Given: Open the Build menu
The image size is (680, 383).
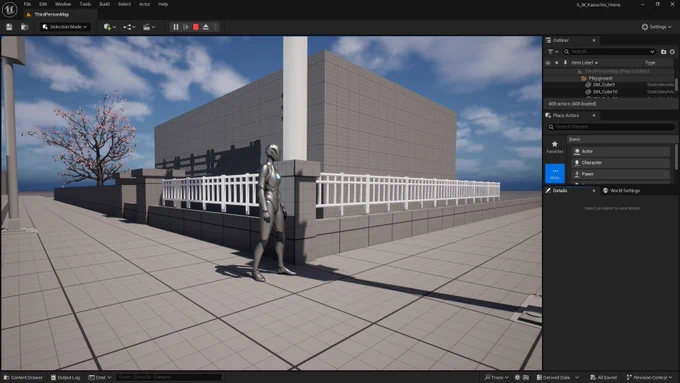Looking at the screenshot, I should tap(105, 4).
